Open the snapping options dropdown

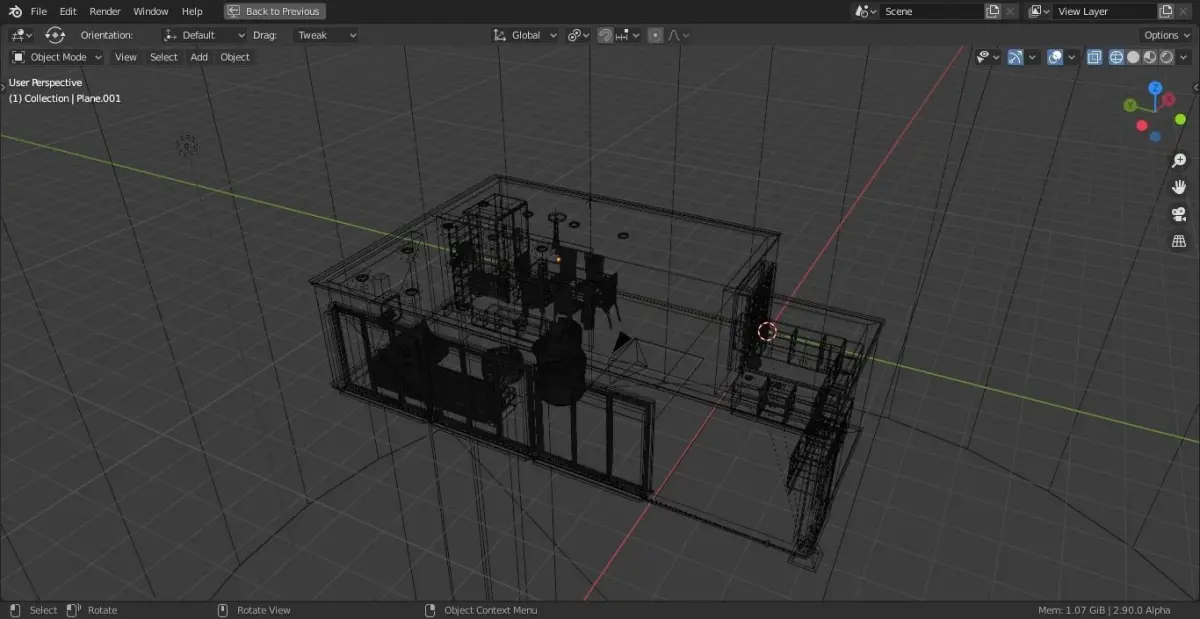click(628, 35)
